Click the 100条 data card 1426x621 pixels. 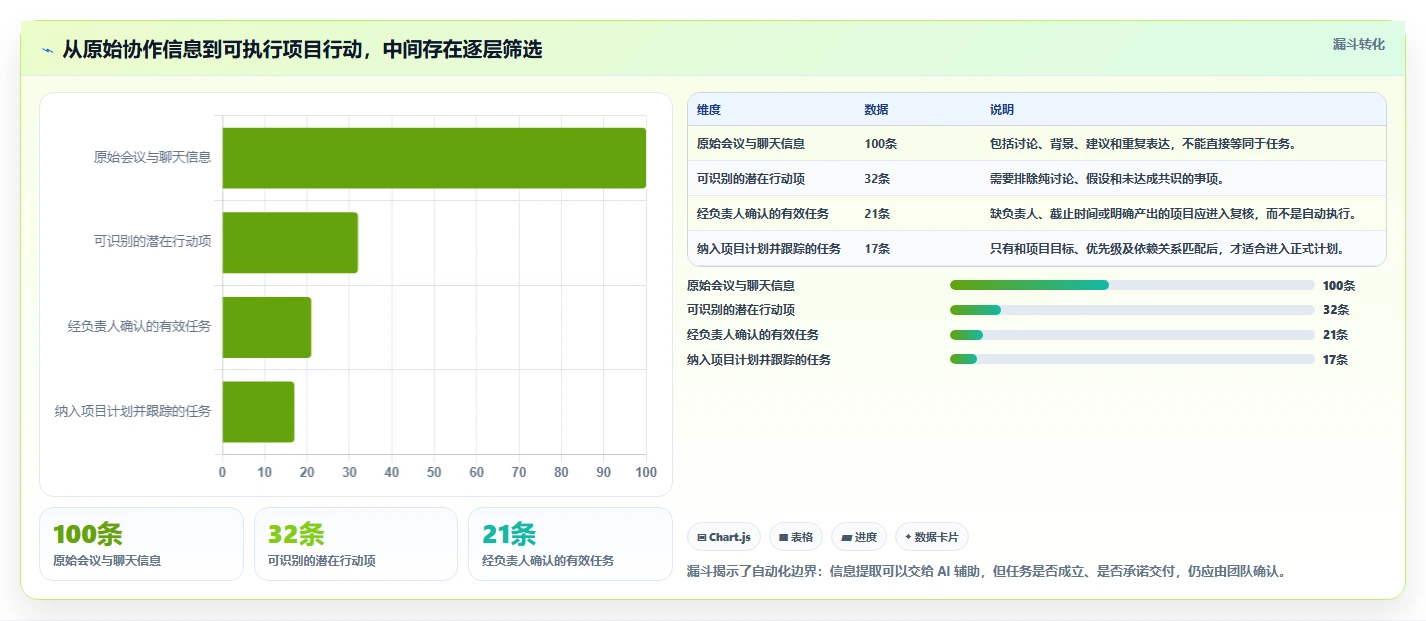tap(141, 544)
